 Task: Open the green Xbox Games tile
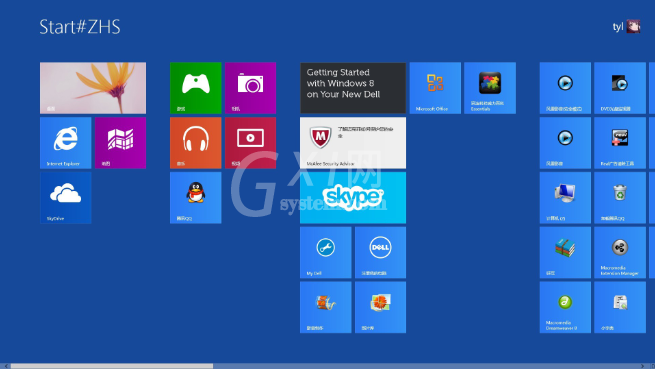tap(195, 88)
